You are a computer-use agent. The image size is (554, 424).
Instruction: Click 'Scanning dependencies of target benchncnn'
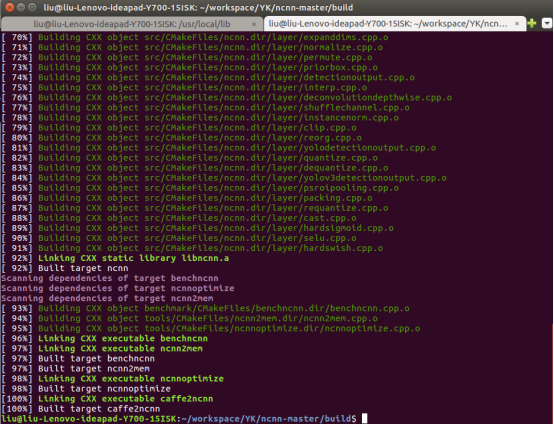click(110, 278)
